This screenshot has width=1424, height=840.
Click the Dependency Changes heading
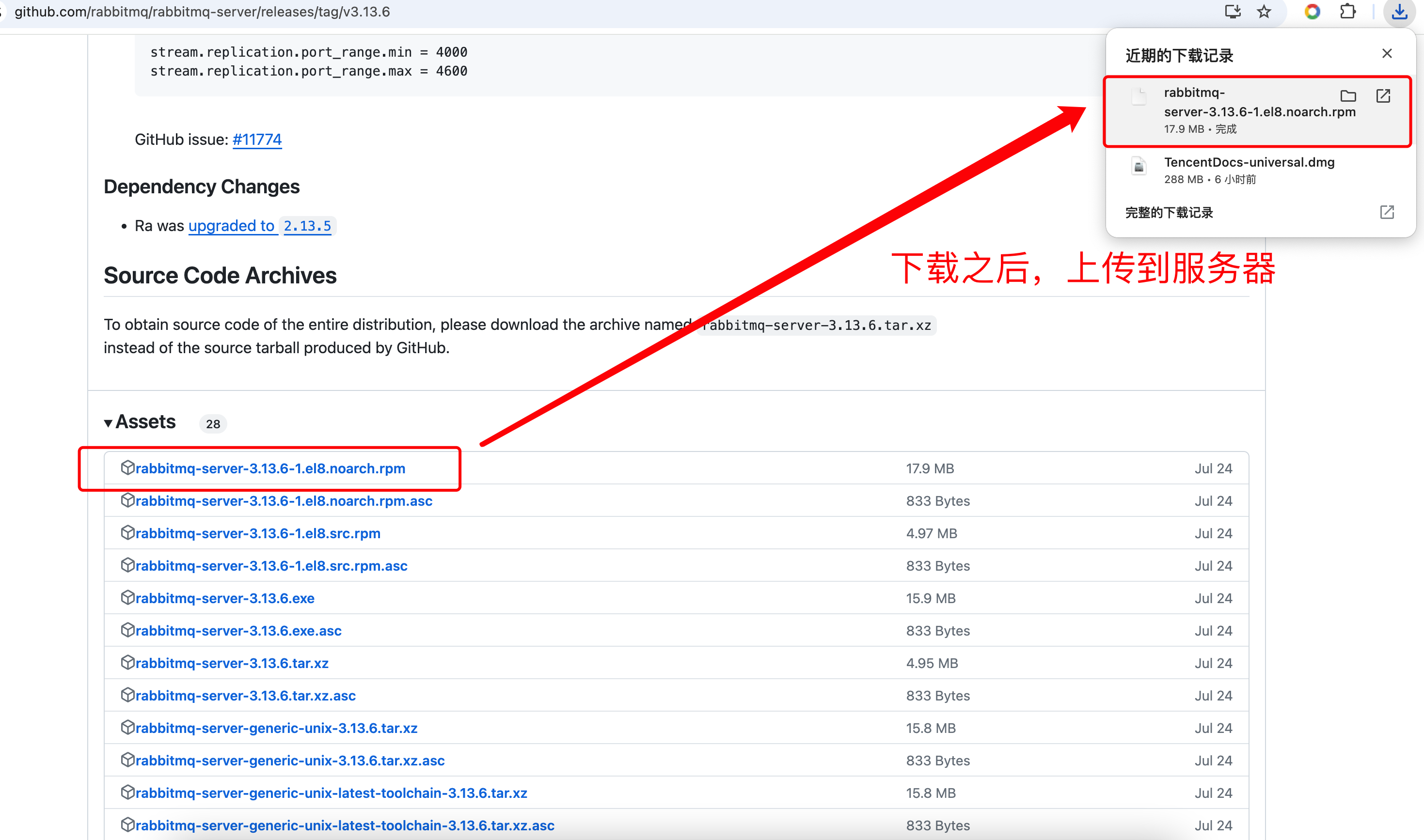pos(202,187)
